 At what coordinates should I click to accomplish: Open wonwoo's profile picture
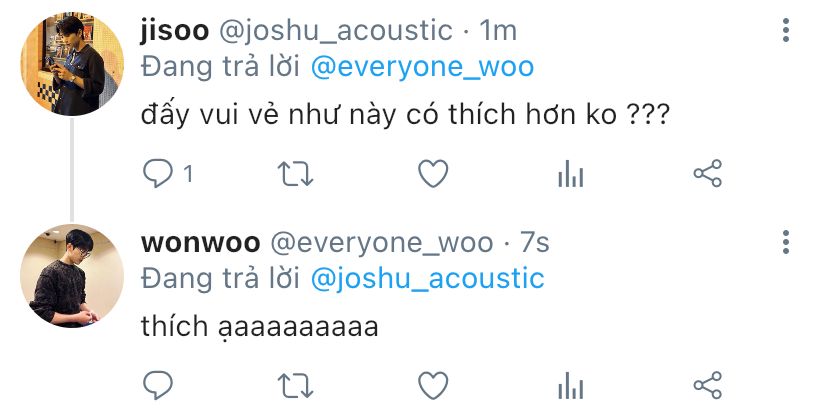click(72, 276)
